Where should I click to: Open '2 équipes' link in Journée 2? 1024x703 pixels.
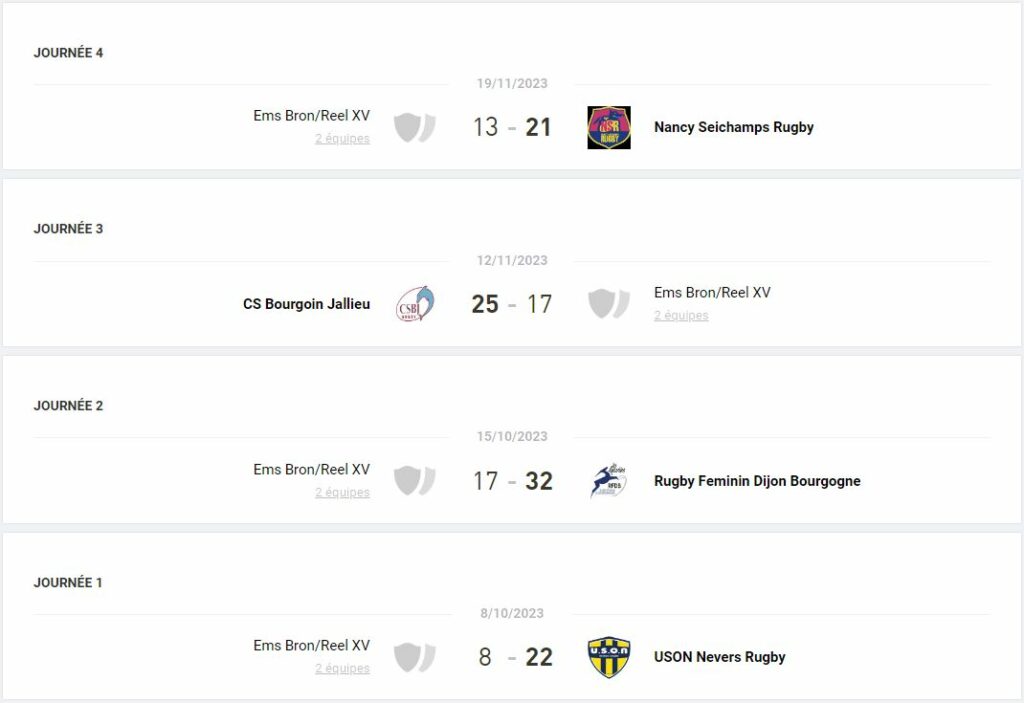coord(342,493)
